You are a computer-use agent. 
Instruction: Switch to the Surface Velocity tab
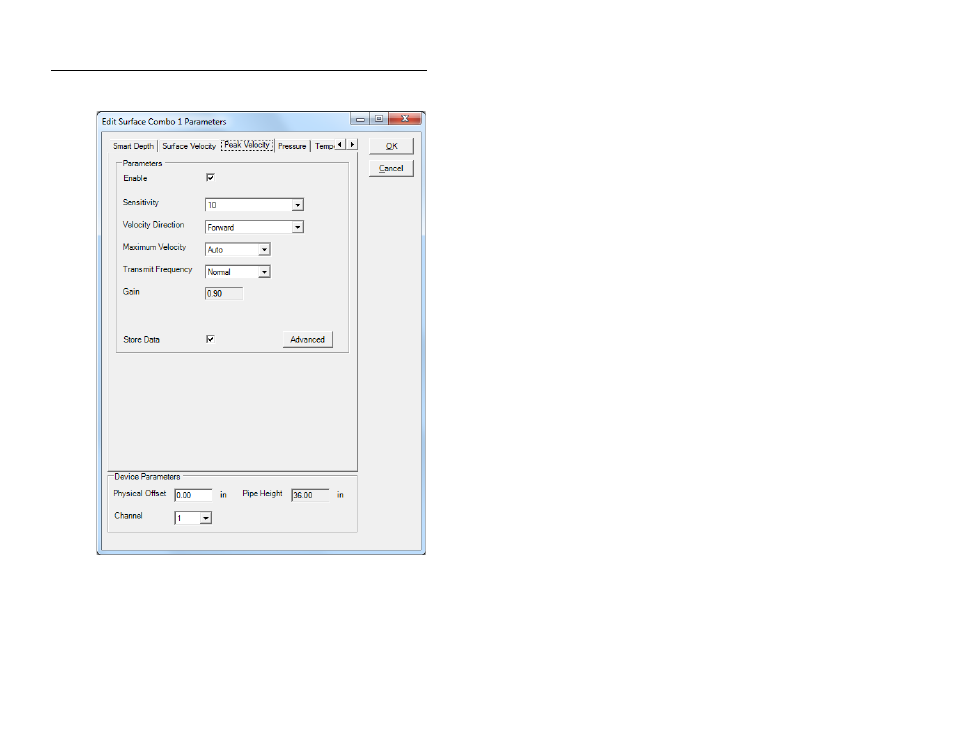189,146
